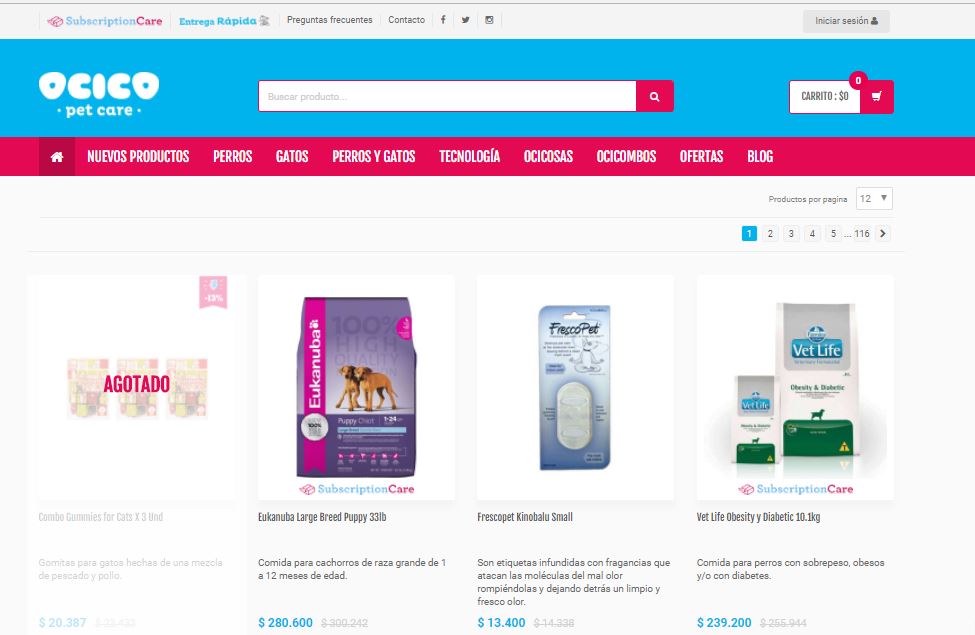Screen dimensions: 975x635
Task: Open the Facebook page icon
Action: (x=443, y=20)
